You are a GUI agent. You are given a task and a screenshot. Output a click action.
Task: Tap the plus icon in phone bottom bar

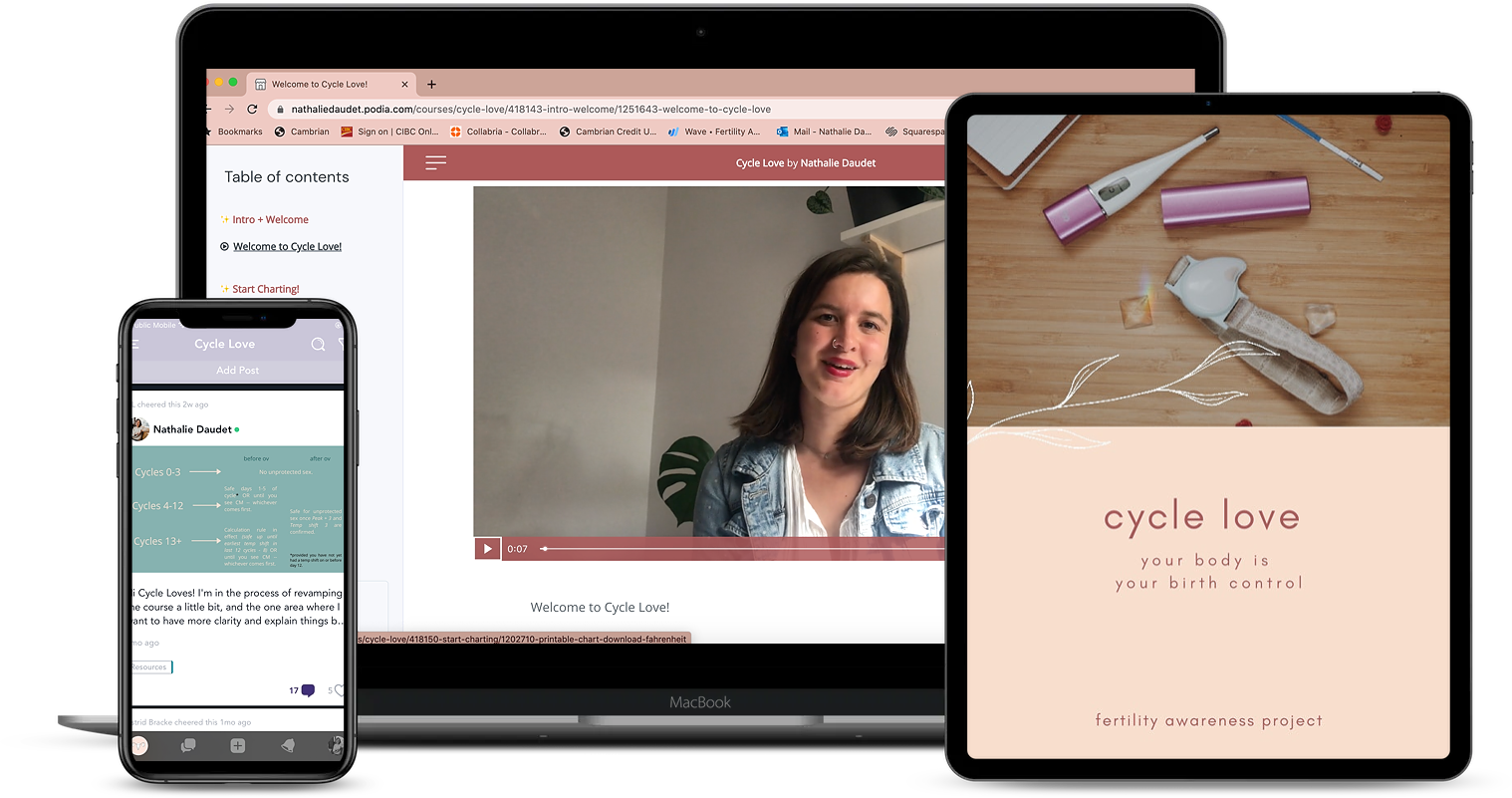pyautogui.click(x=237, y=745)
